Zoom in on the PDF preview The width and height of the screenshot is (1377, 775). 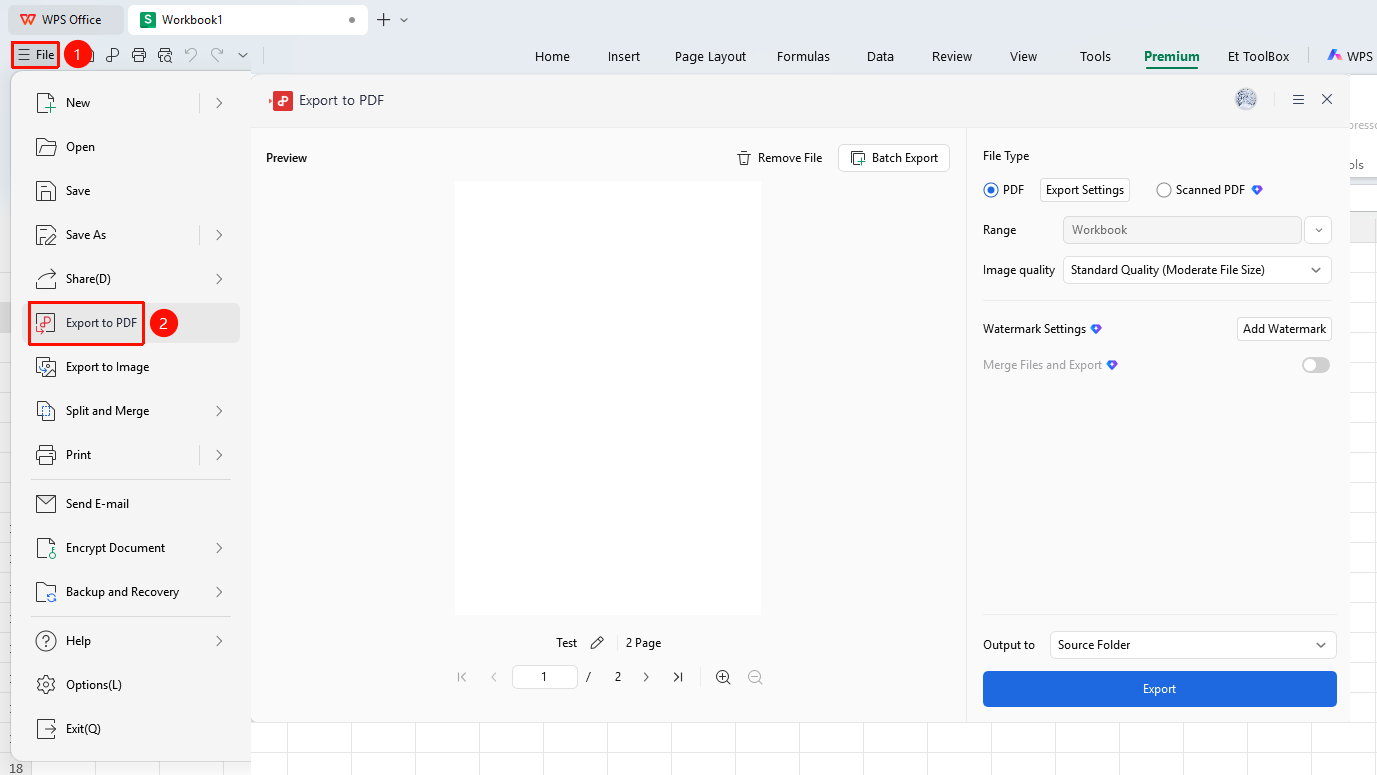[x=723, y=677]
